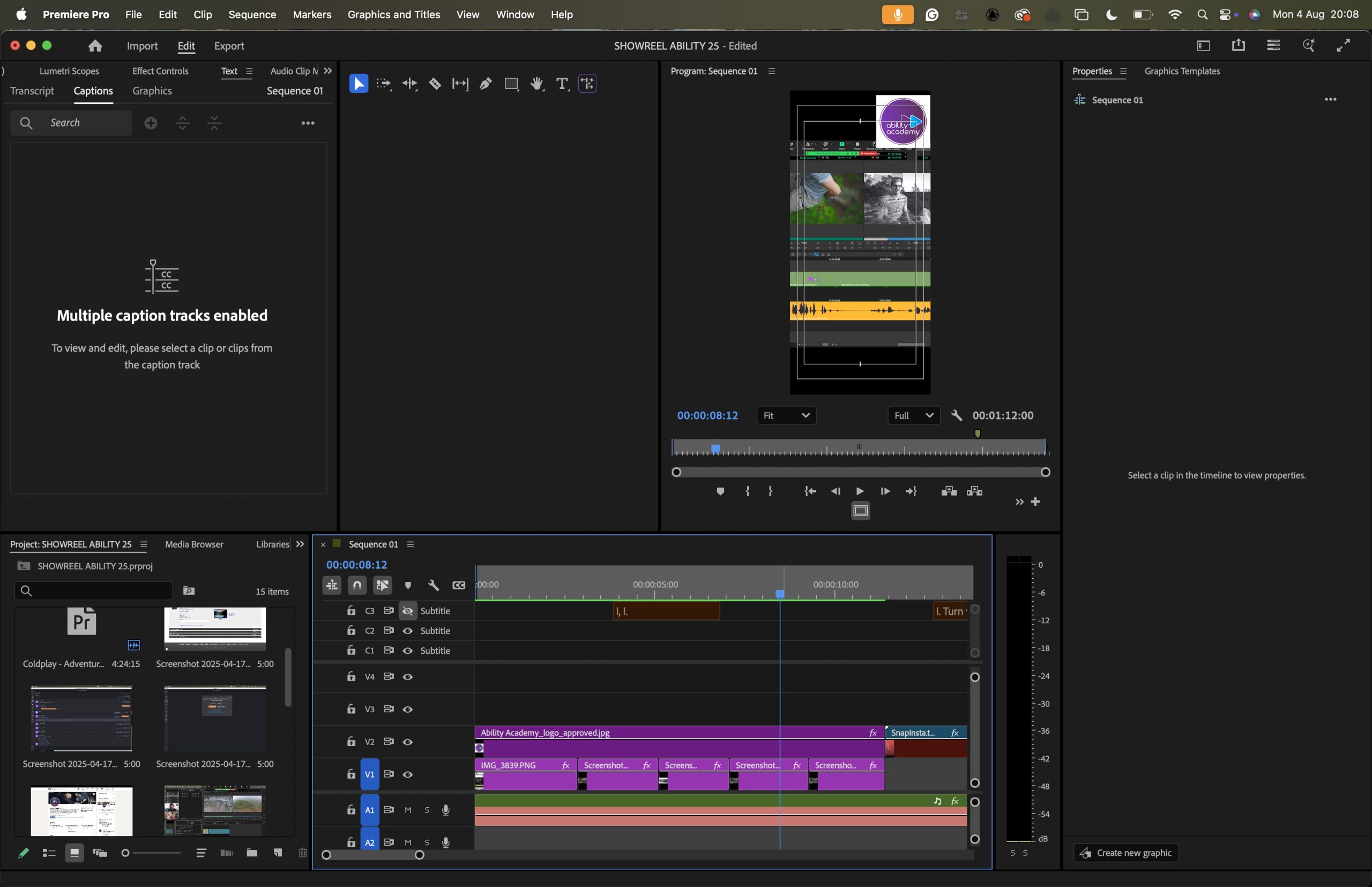
Task: Open the Full playback resolution dropdown
Action: (x=914, y=415)
